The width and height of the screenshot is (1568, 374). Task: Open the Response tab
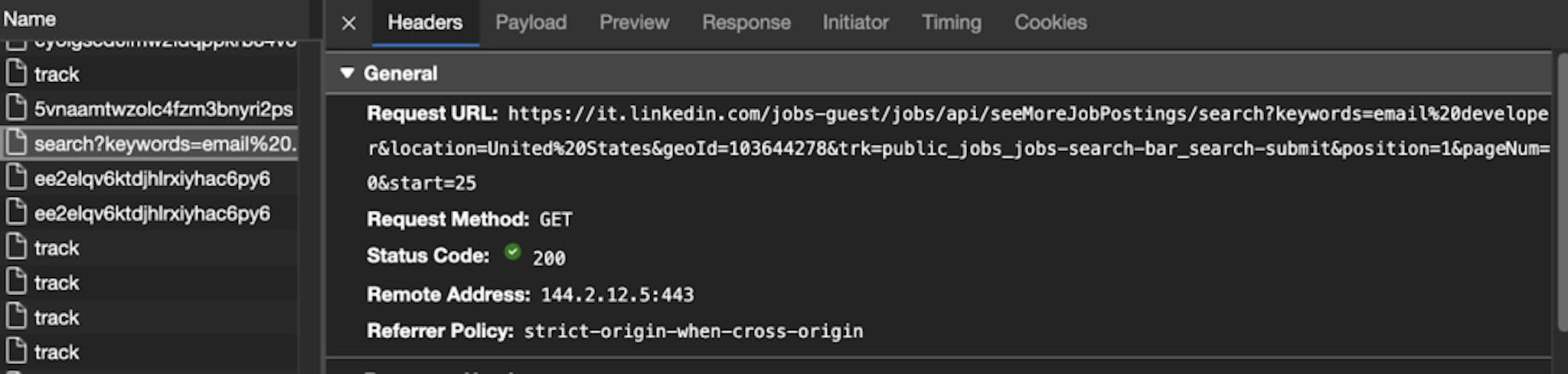tap(746, 22)
